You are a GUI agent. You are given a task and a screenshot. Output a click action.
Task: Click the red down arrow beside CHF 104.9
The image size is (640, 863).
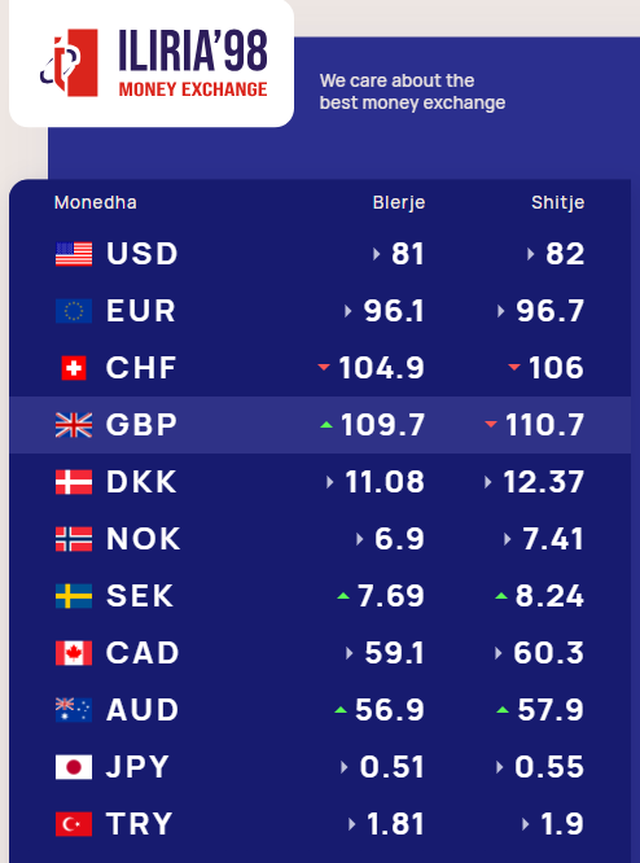click(x=324, y=368)
